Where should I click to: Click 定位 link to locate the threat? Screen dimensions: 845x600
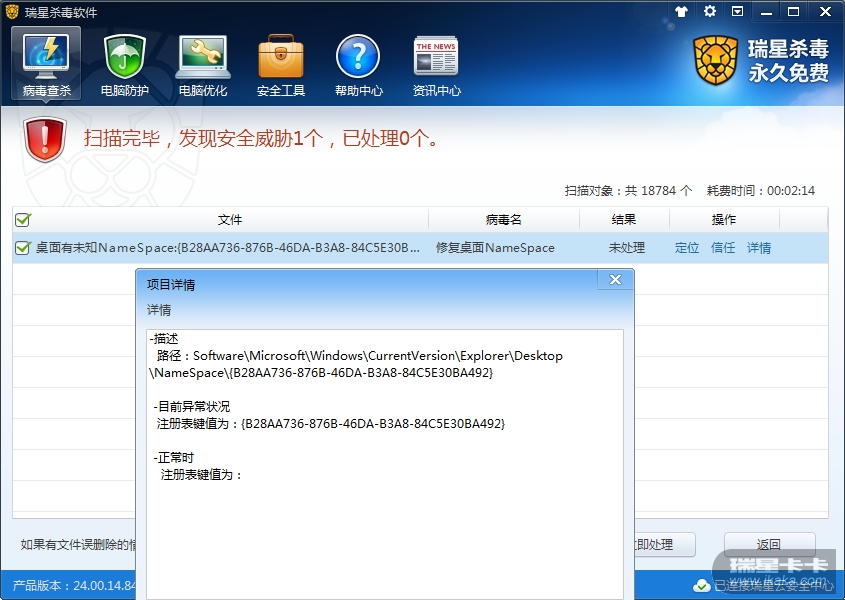pyautogui.click(x=687, y=248)
